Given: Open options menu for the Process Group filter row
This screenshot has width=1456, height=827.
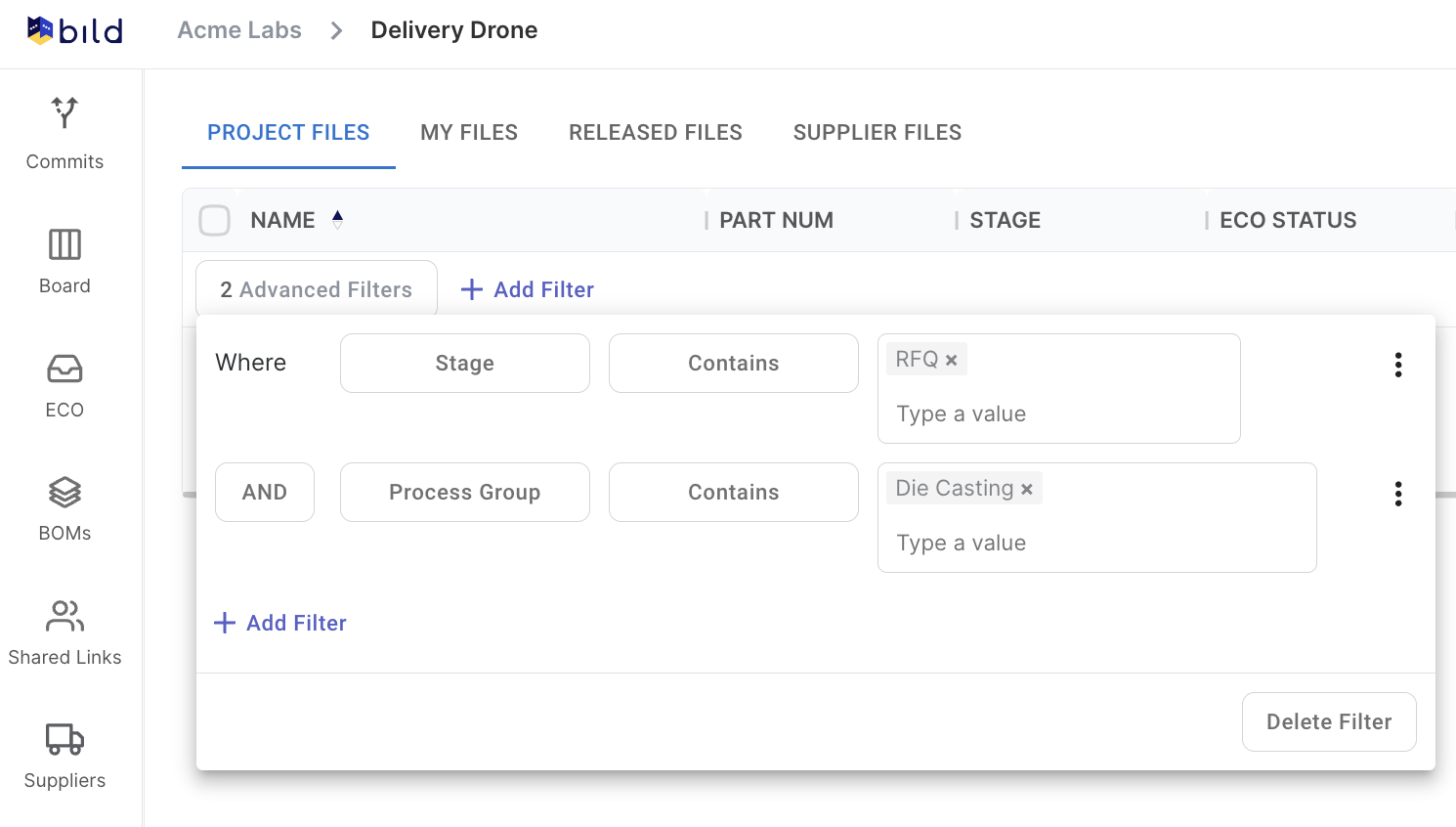Looking at the screenshot, I should click(1398, 494).
